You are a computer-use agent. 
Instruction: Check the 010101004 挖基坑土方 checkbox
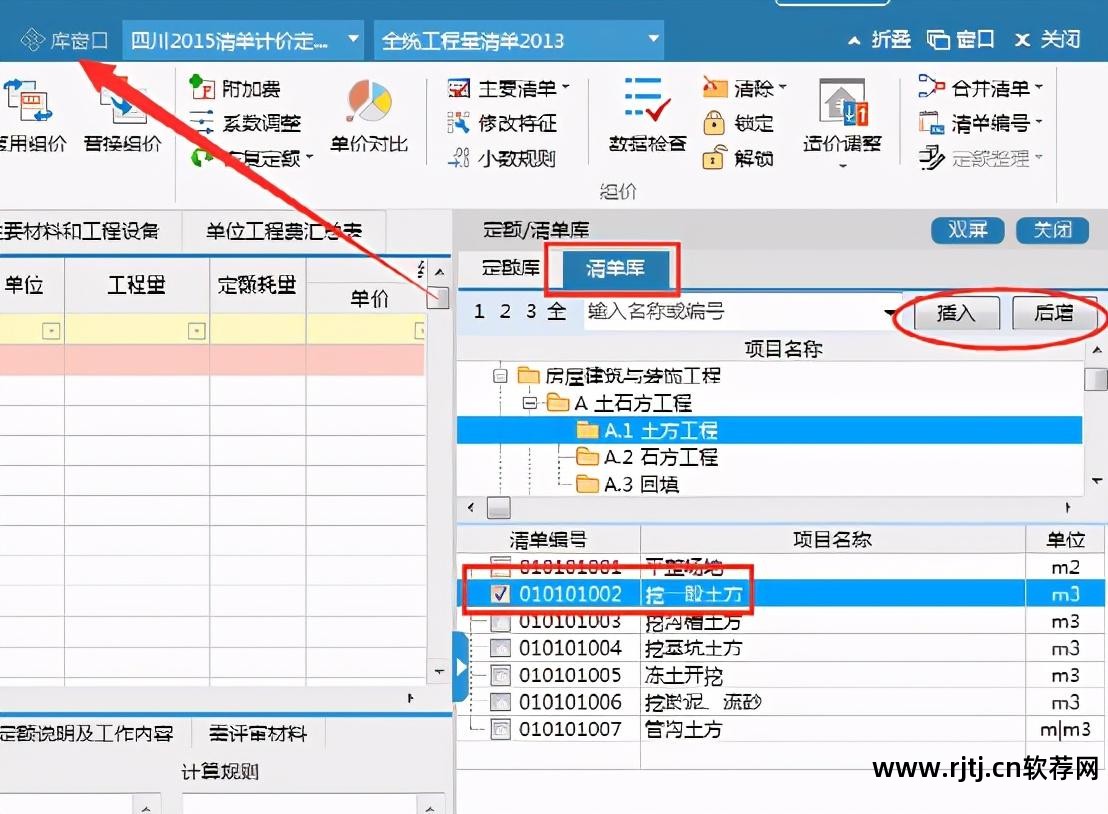click(x=500, y=648)
